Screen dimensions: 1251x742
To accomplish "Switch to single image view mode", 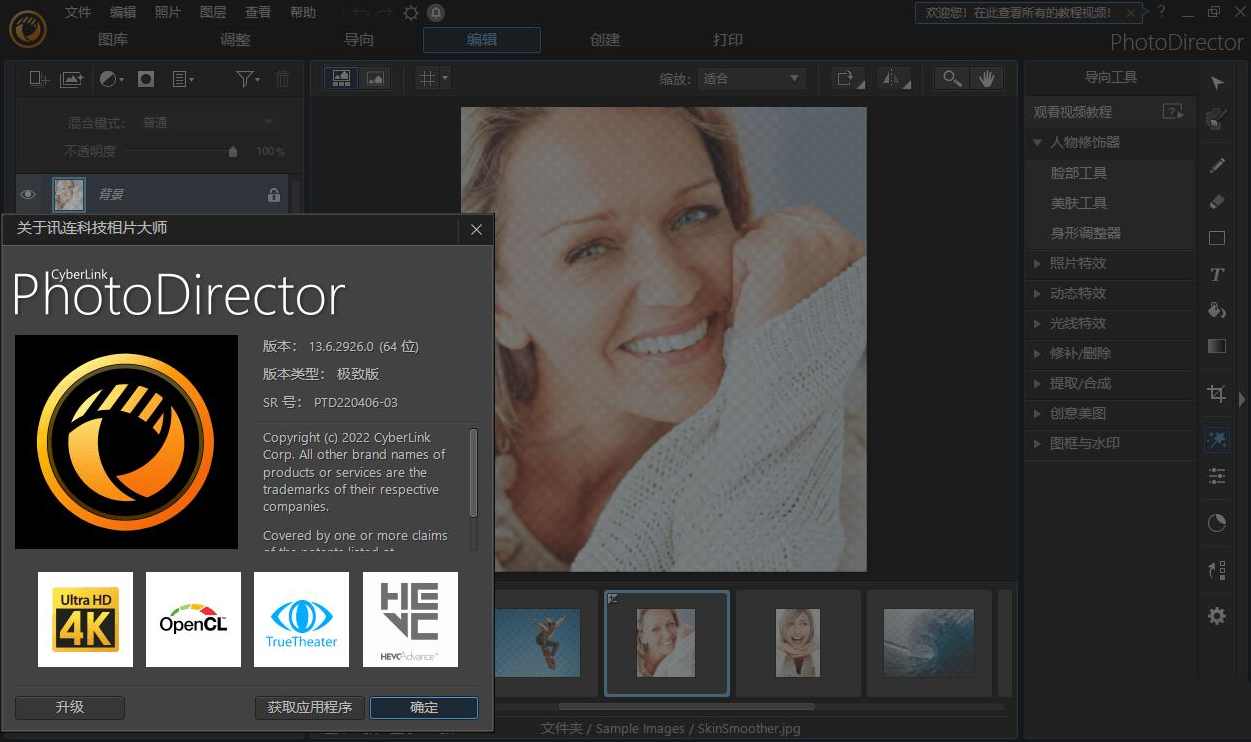I will click(x=376, y=79).
